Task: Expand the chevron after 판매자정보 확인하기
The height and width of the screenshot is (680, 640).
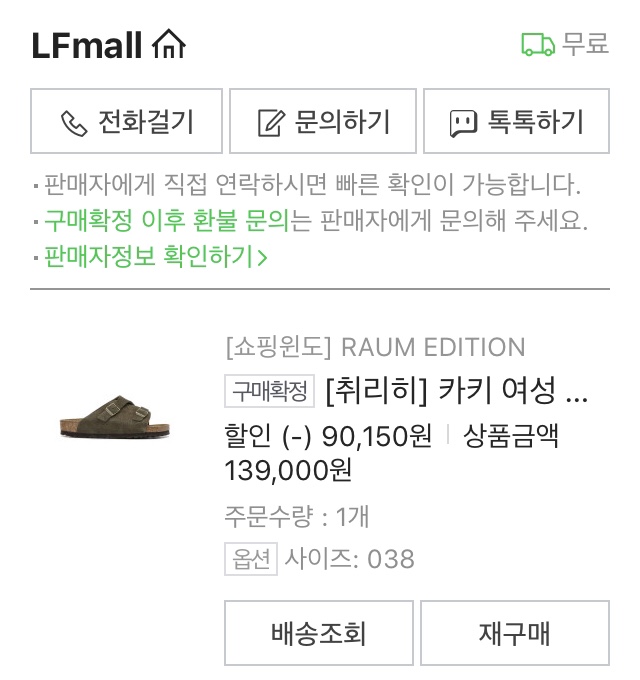Action: tap(263, 257)
